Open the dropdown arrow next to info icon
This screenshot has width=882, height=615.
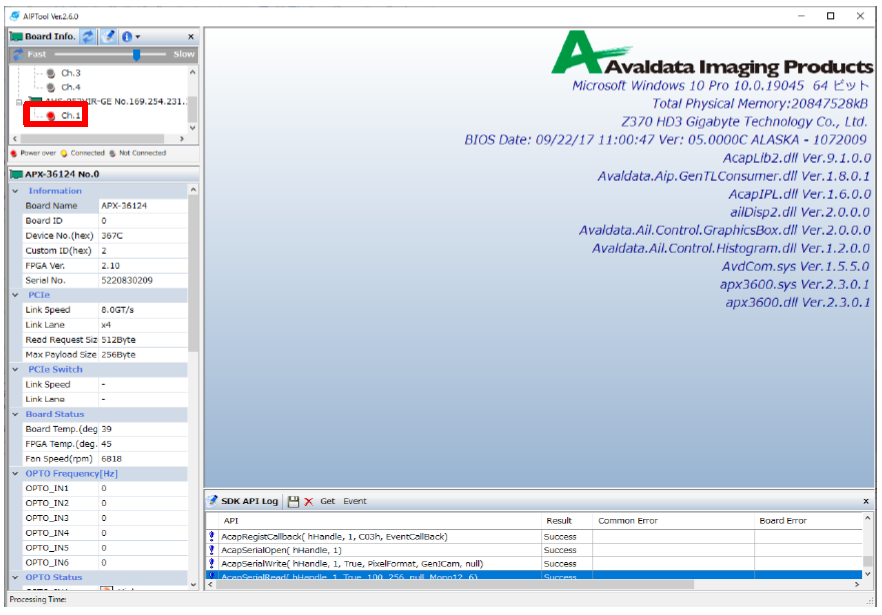click(138, 37)
